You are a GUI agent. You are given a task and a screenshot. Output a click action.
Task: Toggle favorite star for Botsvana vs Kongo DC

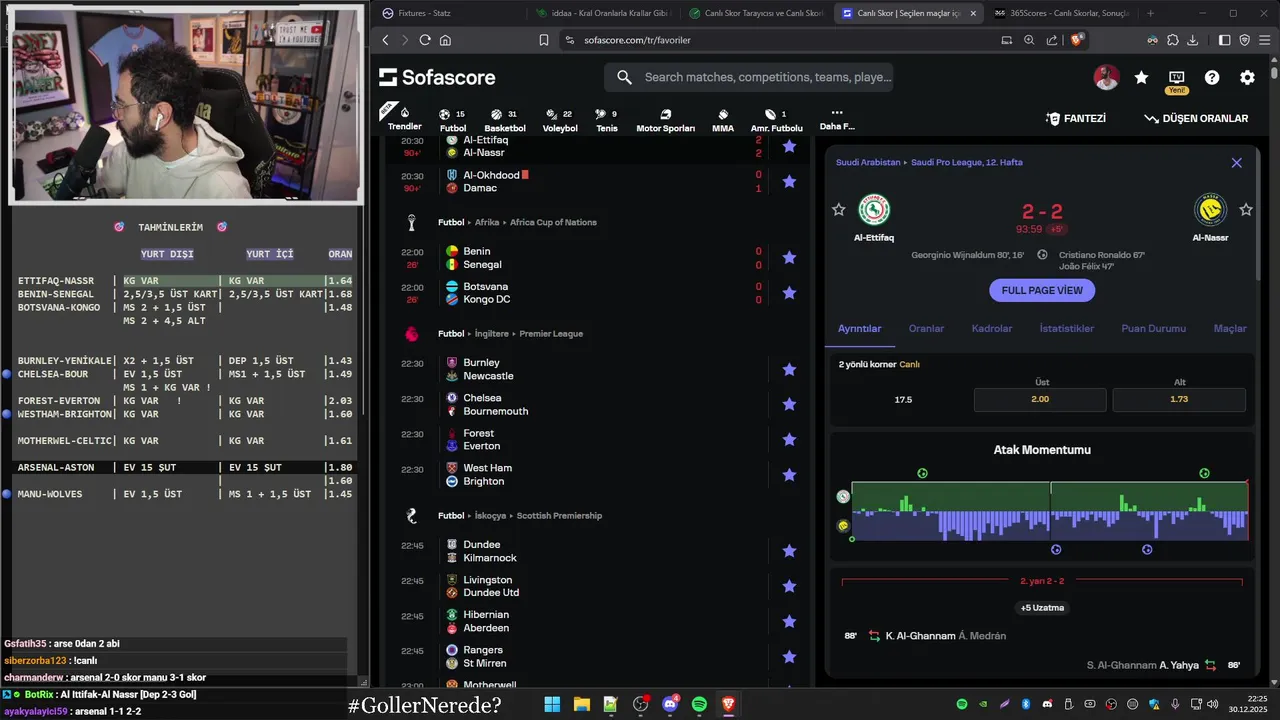tap(789, 292)
